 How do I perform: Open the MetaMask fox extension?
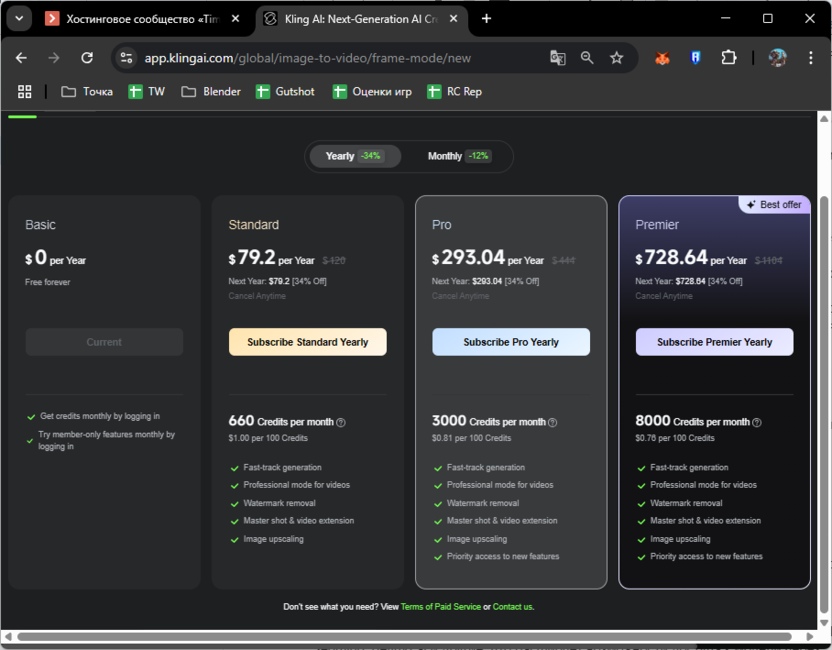tap(662, 58)
